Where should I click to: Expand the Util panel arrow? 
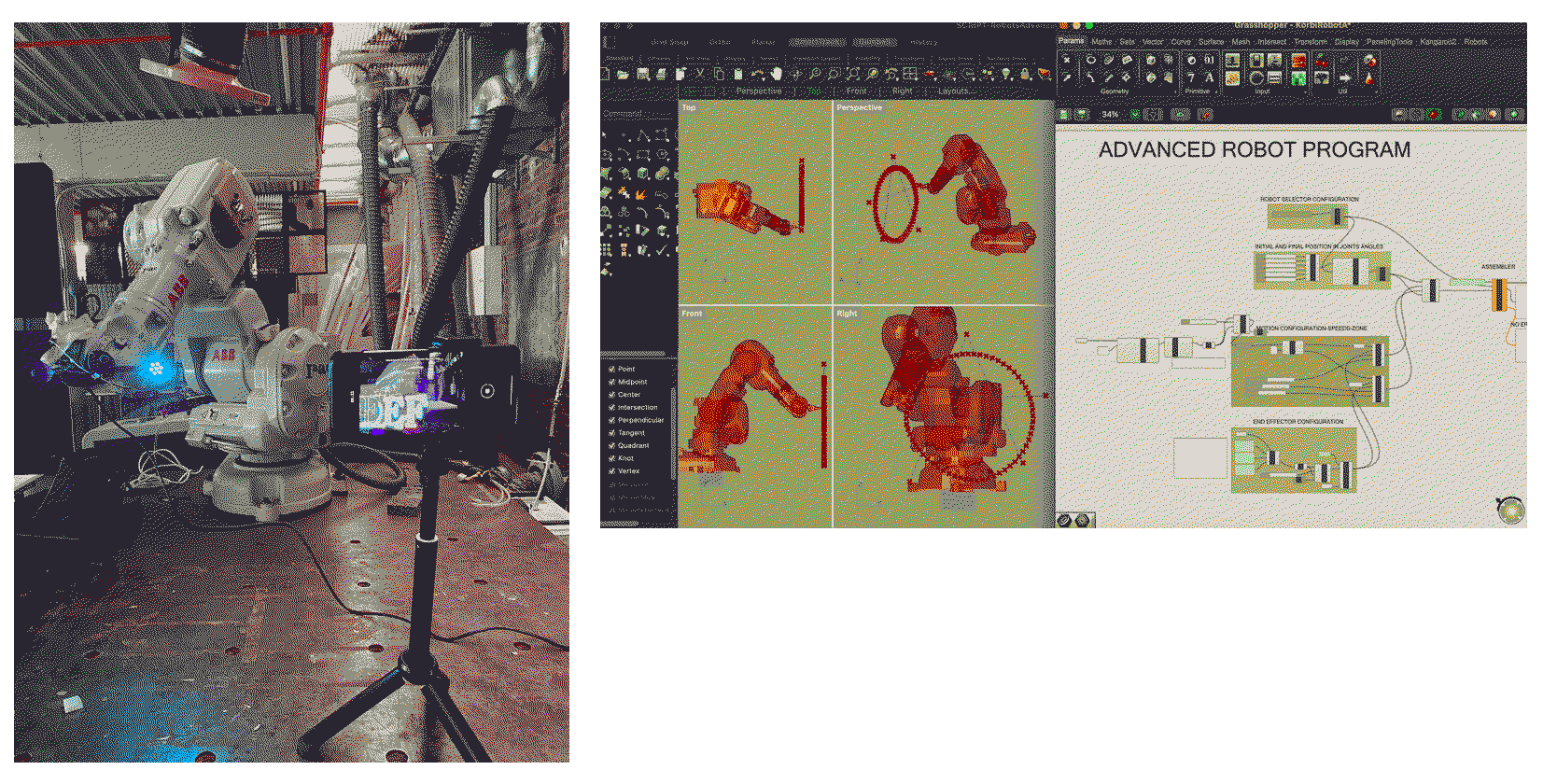tap(1377, 92)
